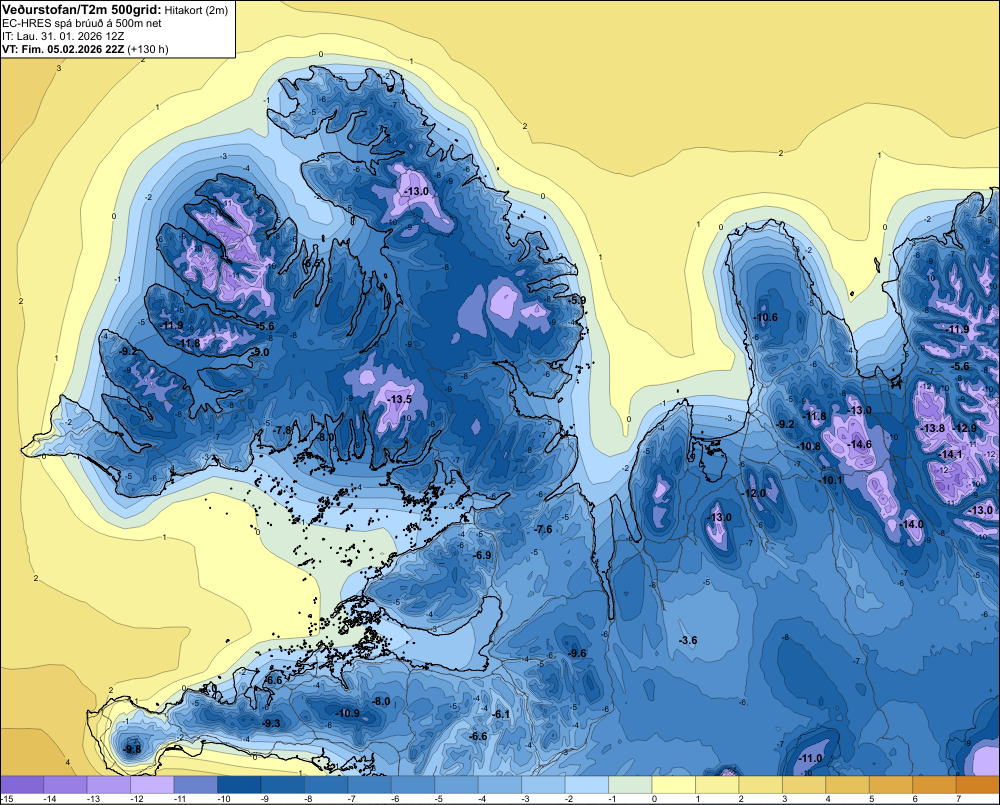Click the -12.9 temperature label
The height and width of the screenshot is (805, 1000).
[965, 428]
